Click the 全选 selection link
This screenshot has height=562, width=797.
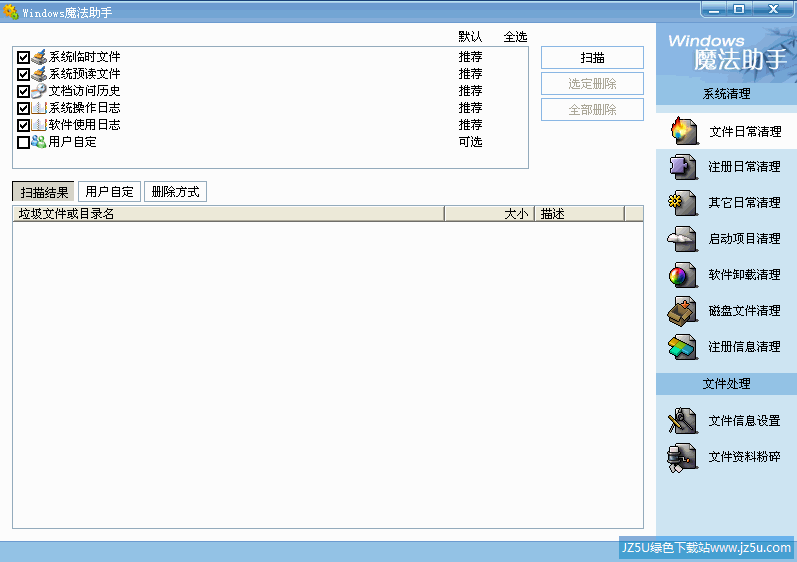tap(515, 37)
